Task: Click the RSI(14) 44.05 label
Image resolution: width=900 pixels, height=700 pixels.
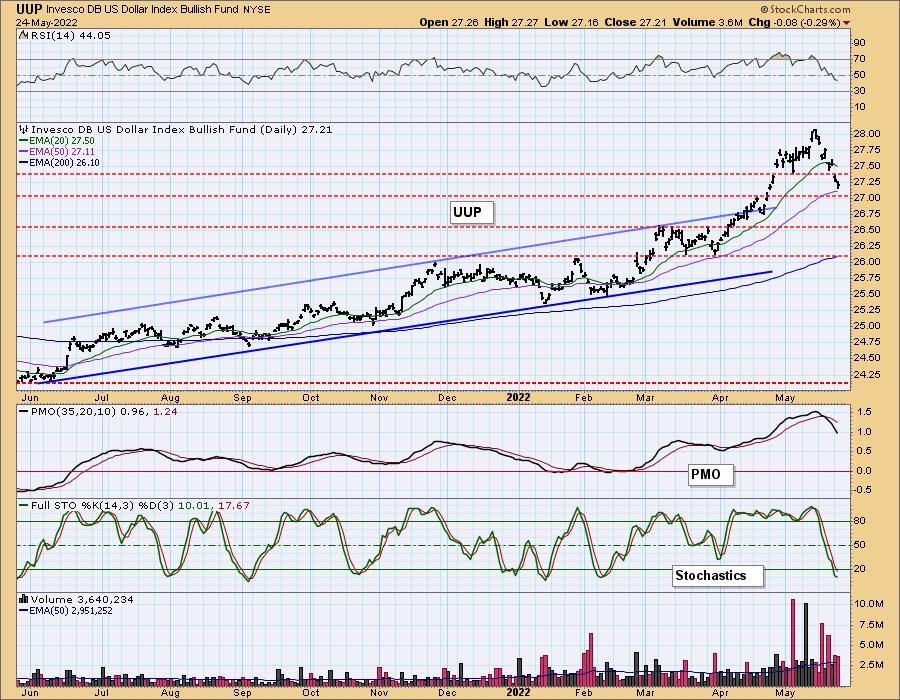Action: [x=69, y=36]
